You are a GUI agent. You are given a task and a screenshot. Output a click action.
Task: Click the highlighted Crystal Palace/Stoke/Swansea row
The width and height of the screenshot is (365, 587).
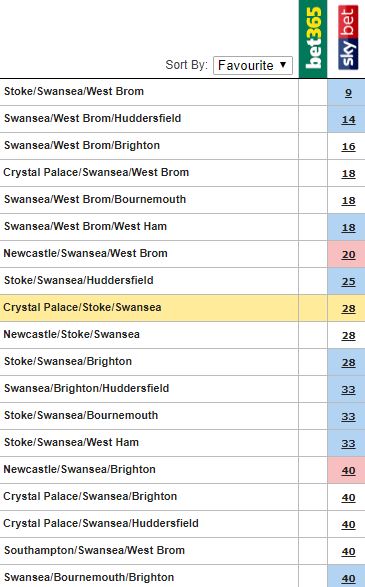(x=182, y=308)
